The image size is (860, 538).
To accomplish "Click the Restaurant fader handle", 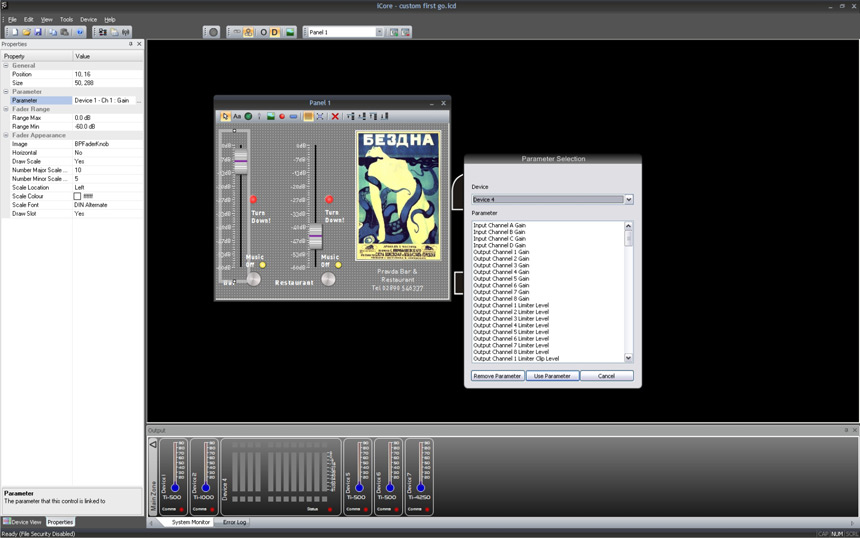I will [x=315, y=237].
